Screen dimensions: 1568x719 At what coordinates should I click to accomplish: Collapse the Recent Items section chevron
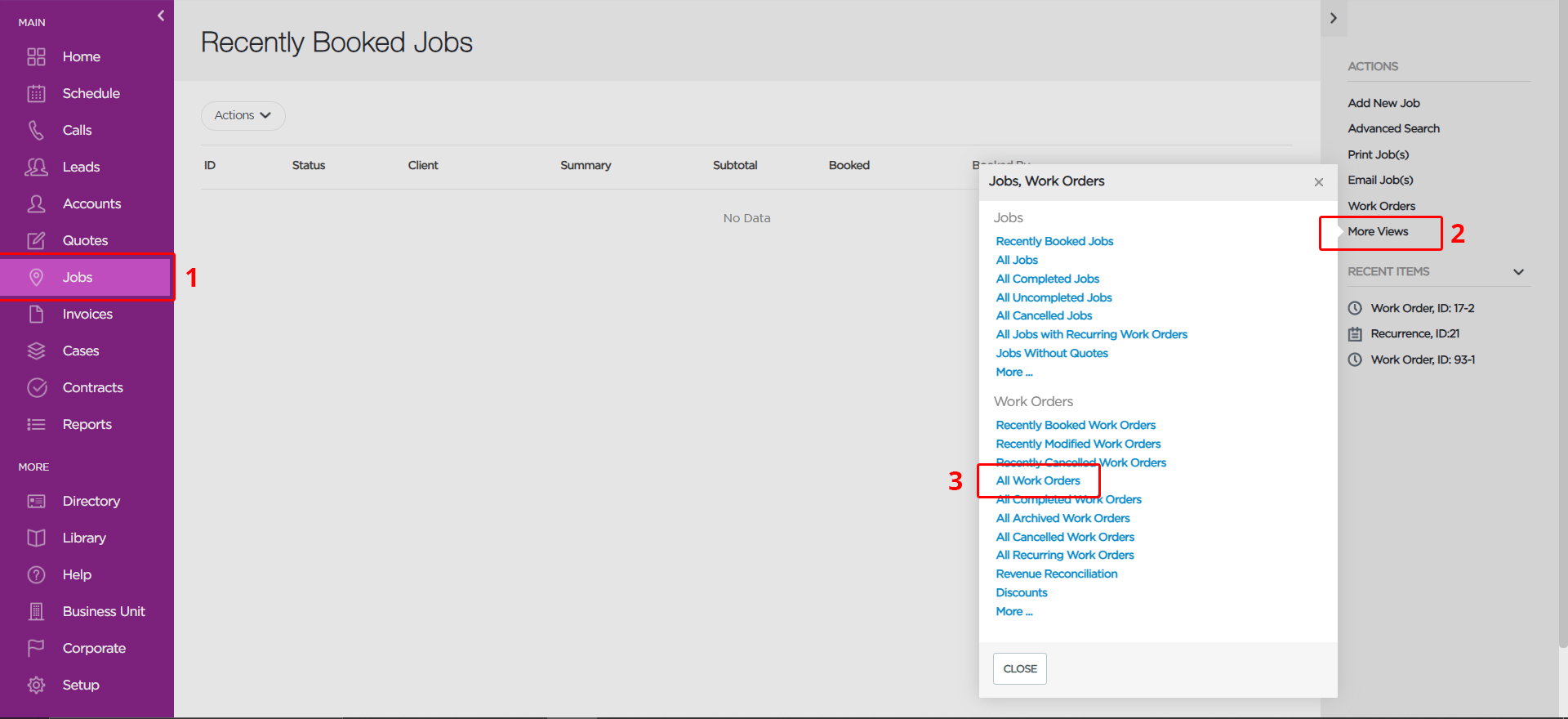pos(1518,272)
